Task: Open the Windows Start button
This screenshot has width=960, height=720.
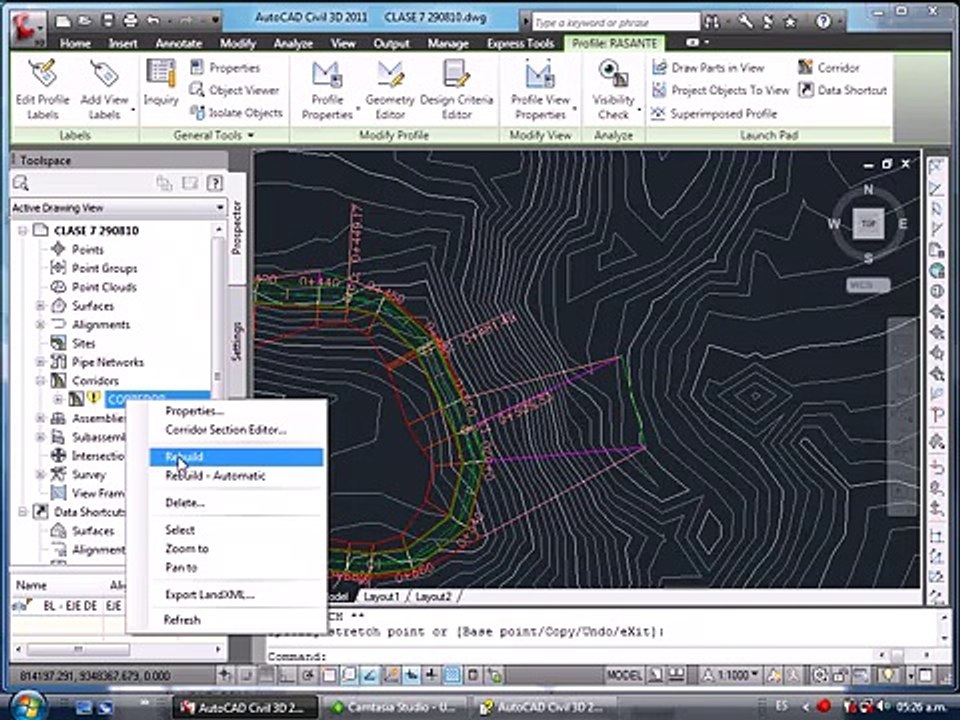Action: [27, 705]
